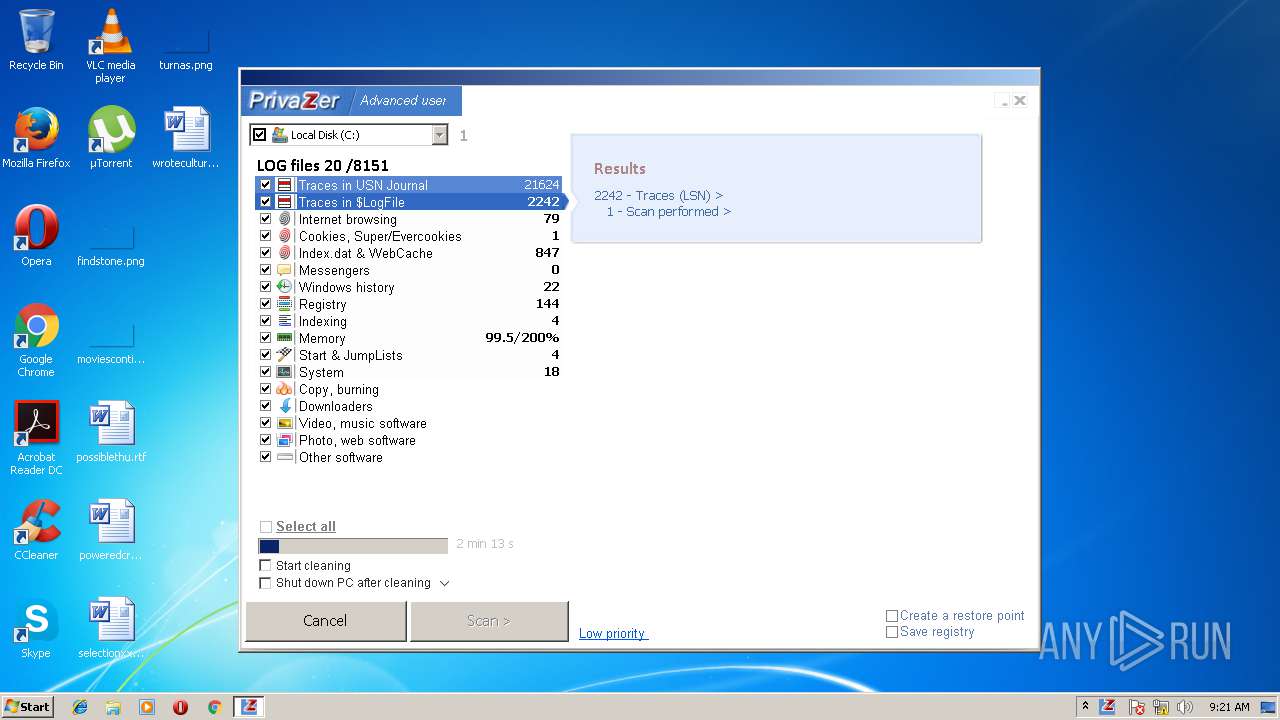Open the Low priority link

[x=613, y=634]
